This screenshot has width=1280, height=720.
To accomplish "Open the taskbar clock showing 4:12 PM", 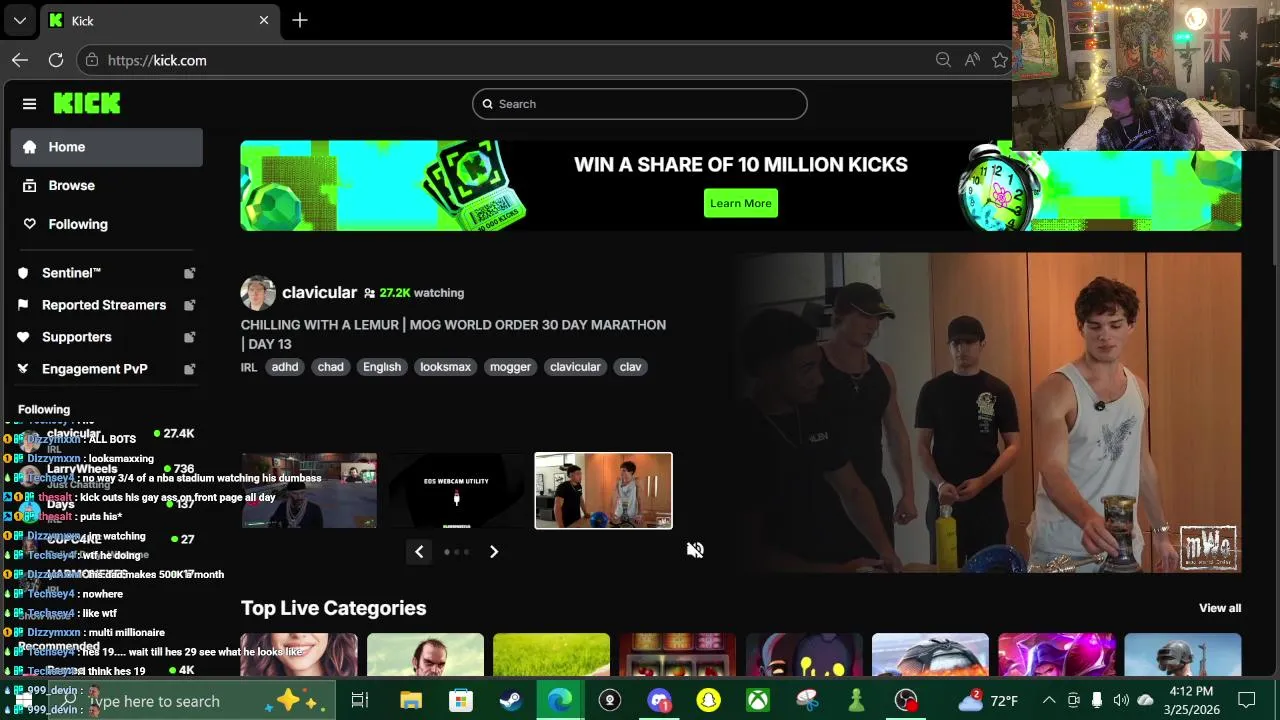I will tap(1191, 701).
